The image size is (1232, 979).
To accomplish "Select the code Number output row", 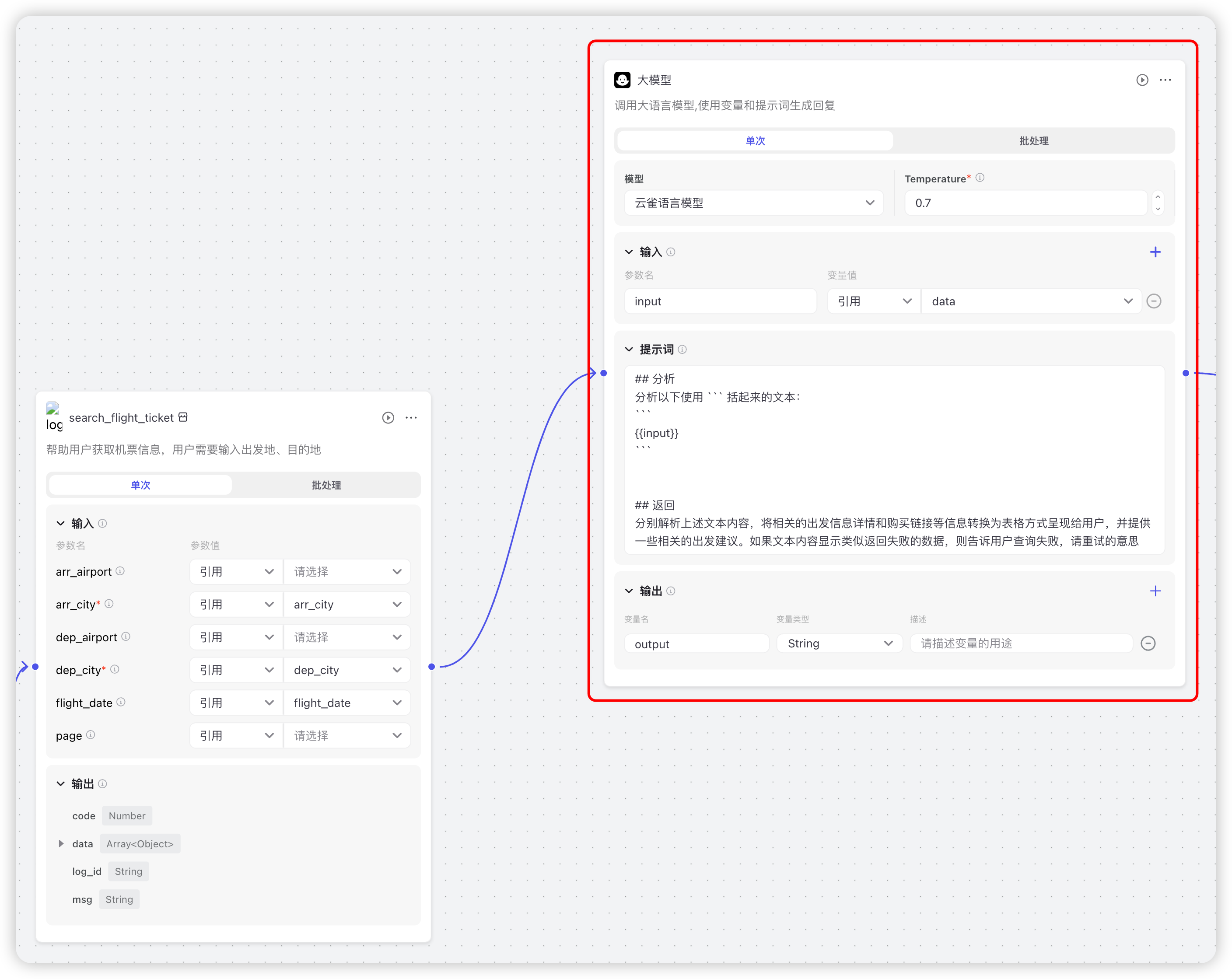I will pos(112,815).
